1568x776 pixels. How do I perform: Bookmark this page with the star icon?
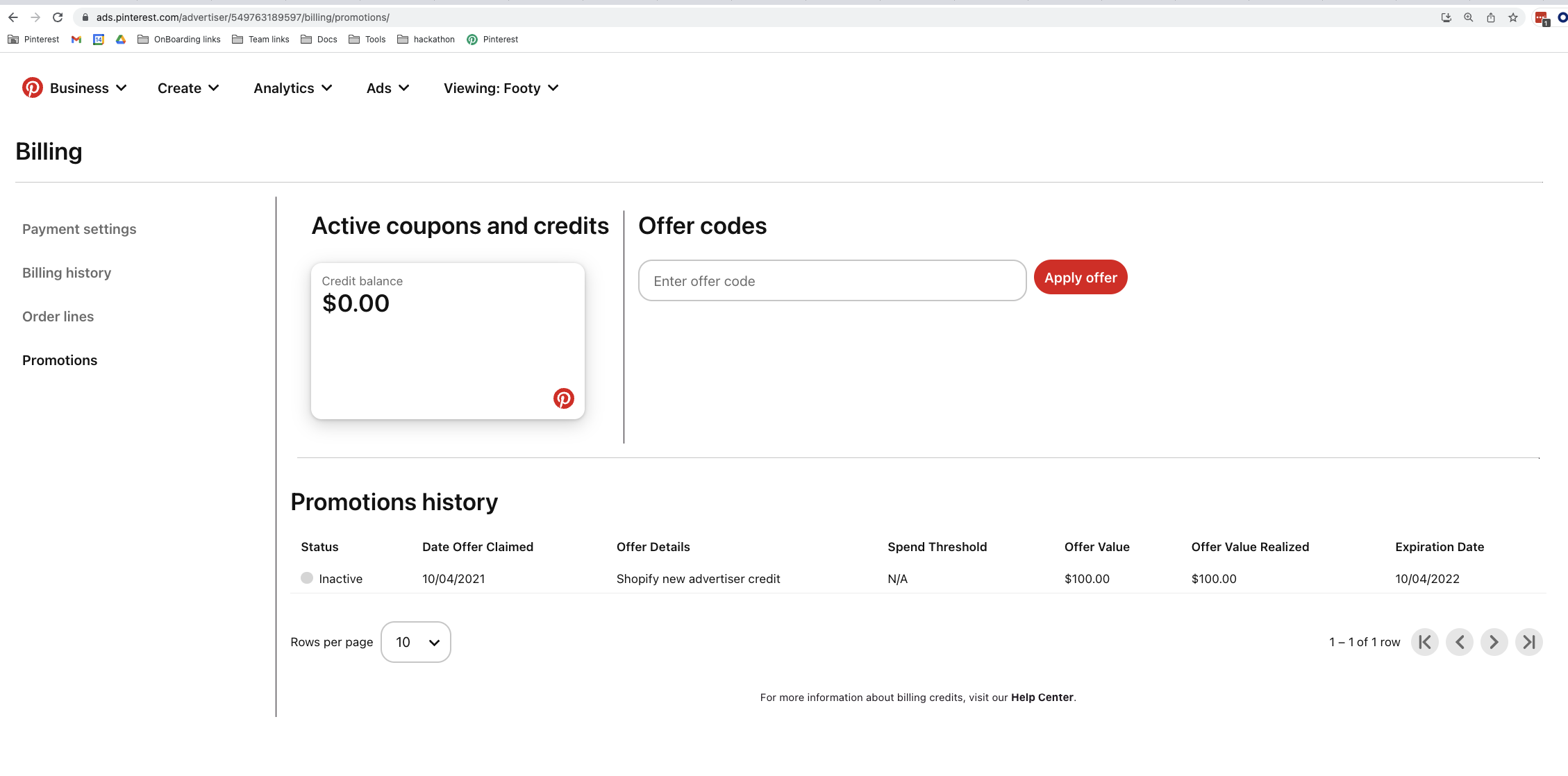(x=1512, y=17)
